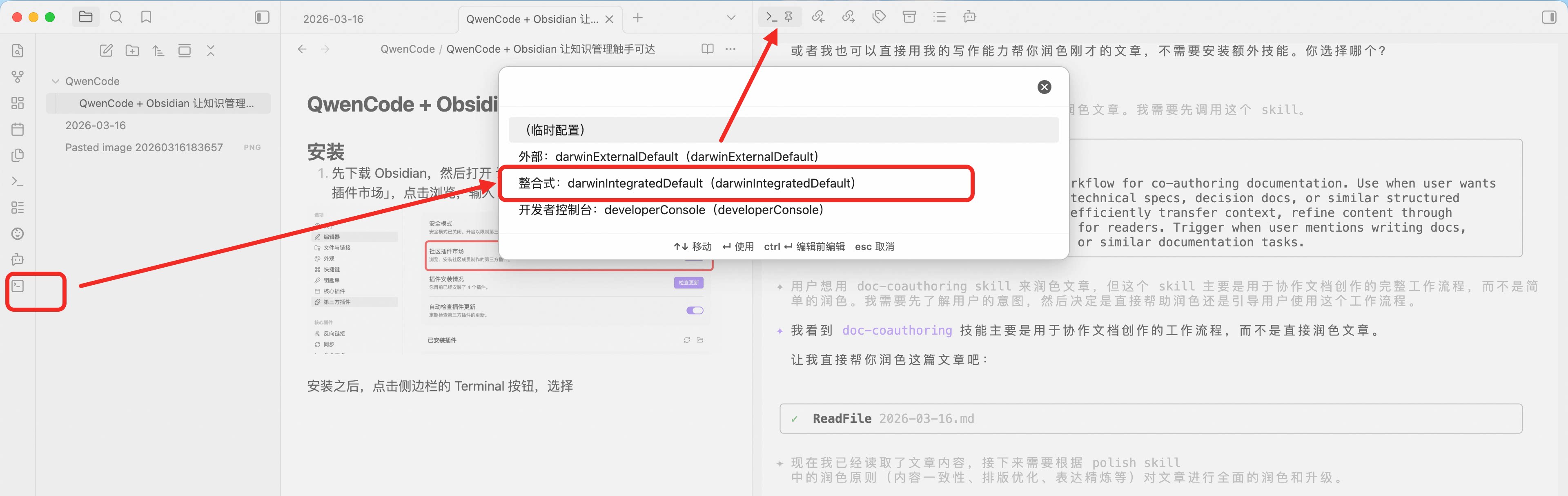Click the new note icon

106,51
